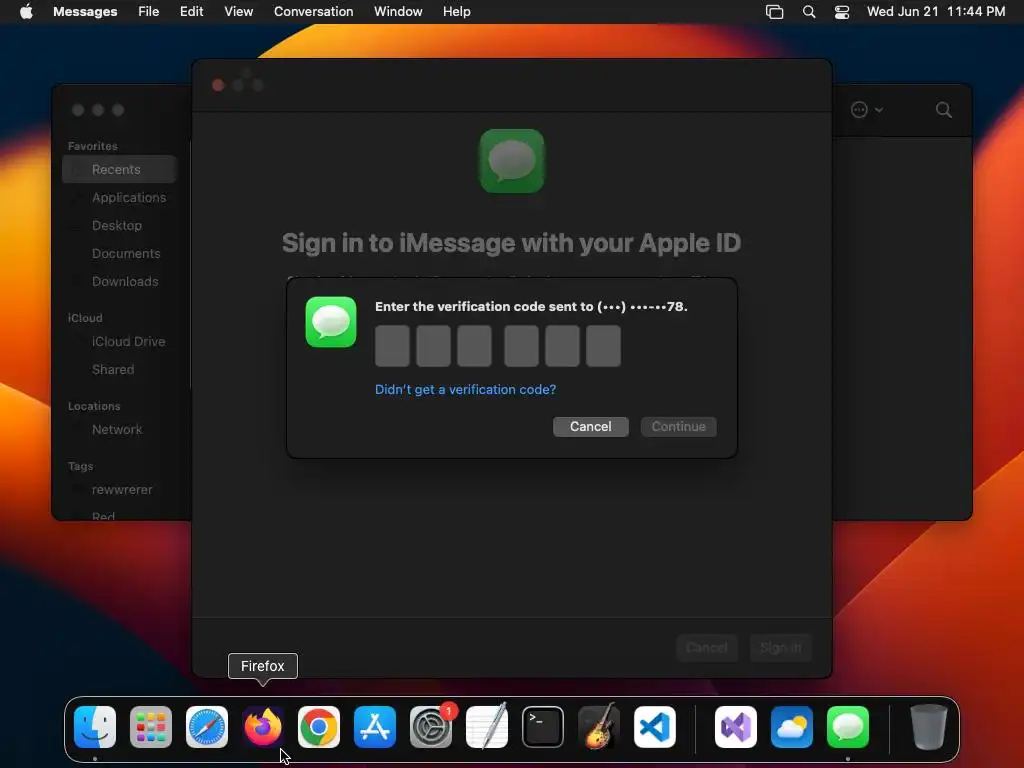
Task: Click the date and time in menu bar
Action: tap(936, 12)
